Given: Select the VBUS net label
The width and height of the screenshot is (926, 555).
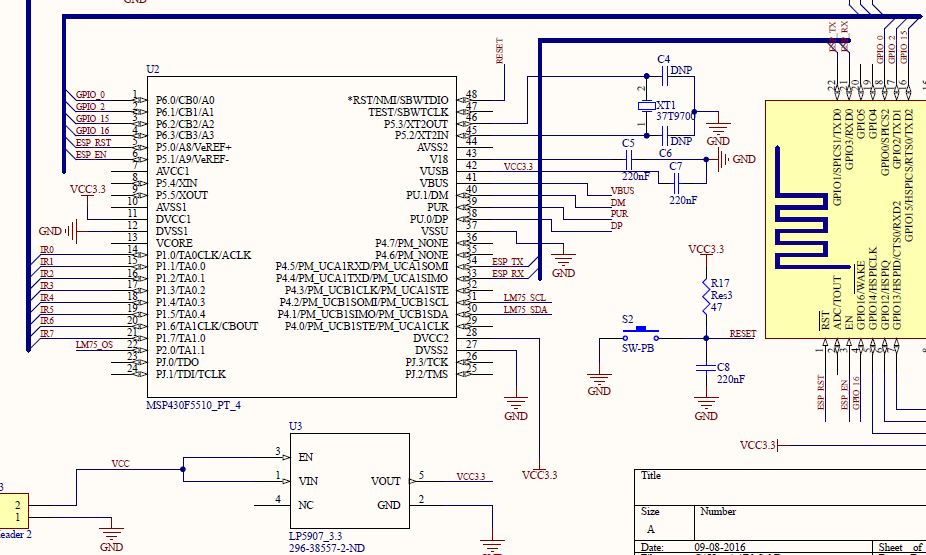Looking at the screenshot, I should click(622, 191).
